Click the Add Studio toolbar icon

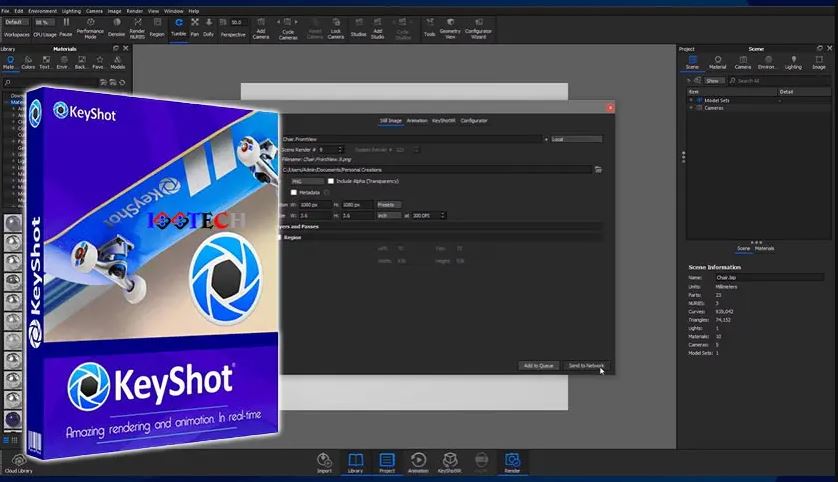coord(377,28)
